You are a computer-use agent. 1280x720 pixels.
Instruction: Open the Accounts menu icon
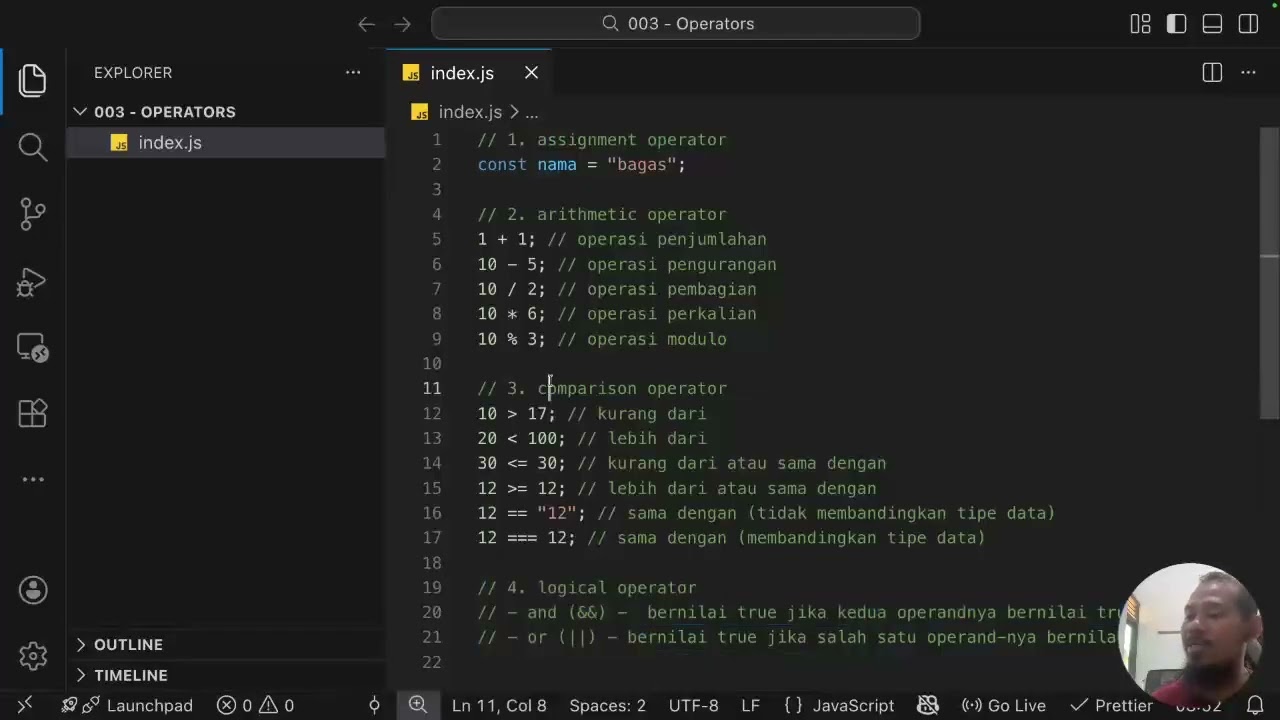click(x=32, y=590)
